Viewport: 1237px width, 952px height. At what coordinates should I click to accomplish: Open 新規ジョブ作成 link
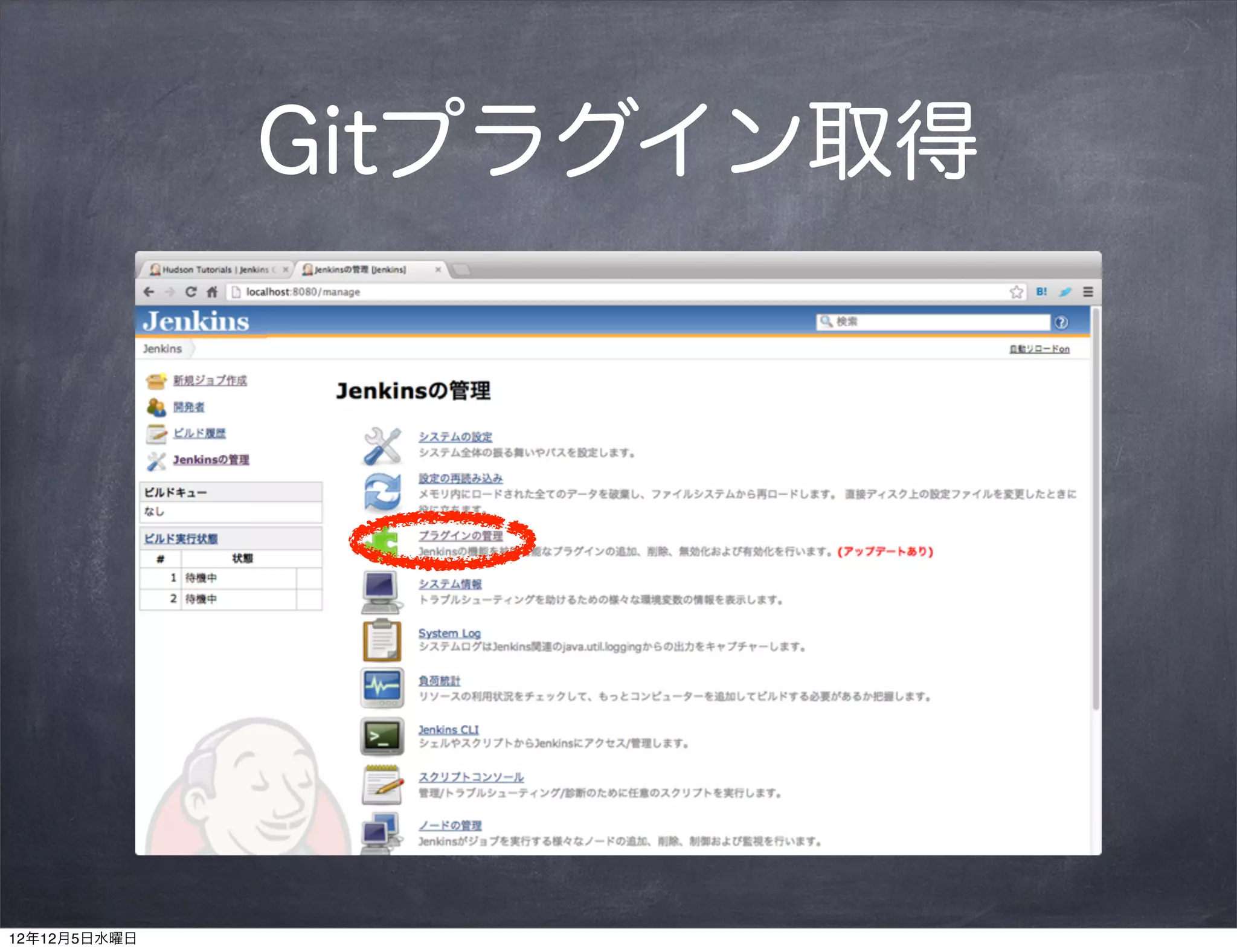tap(210, 380)
